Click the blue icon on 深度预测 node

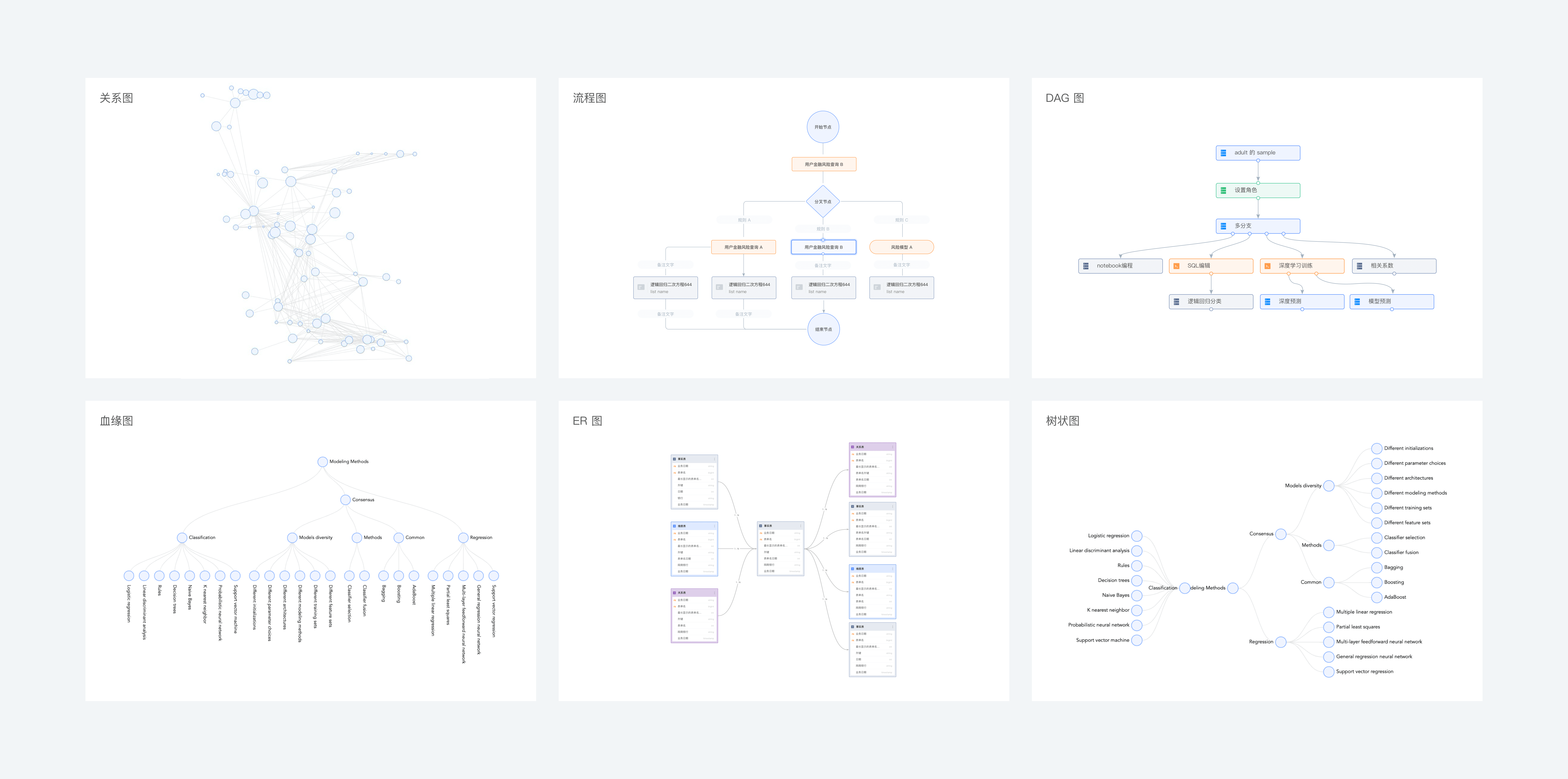tap(1267, 301)
